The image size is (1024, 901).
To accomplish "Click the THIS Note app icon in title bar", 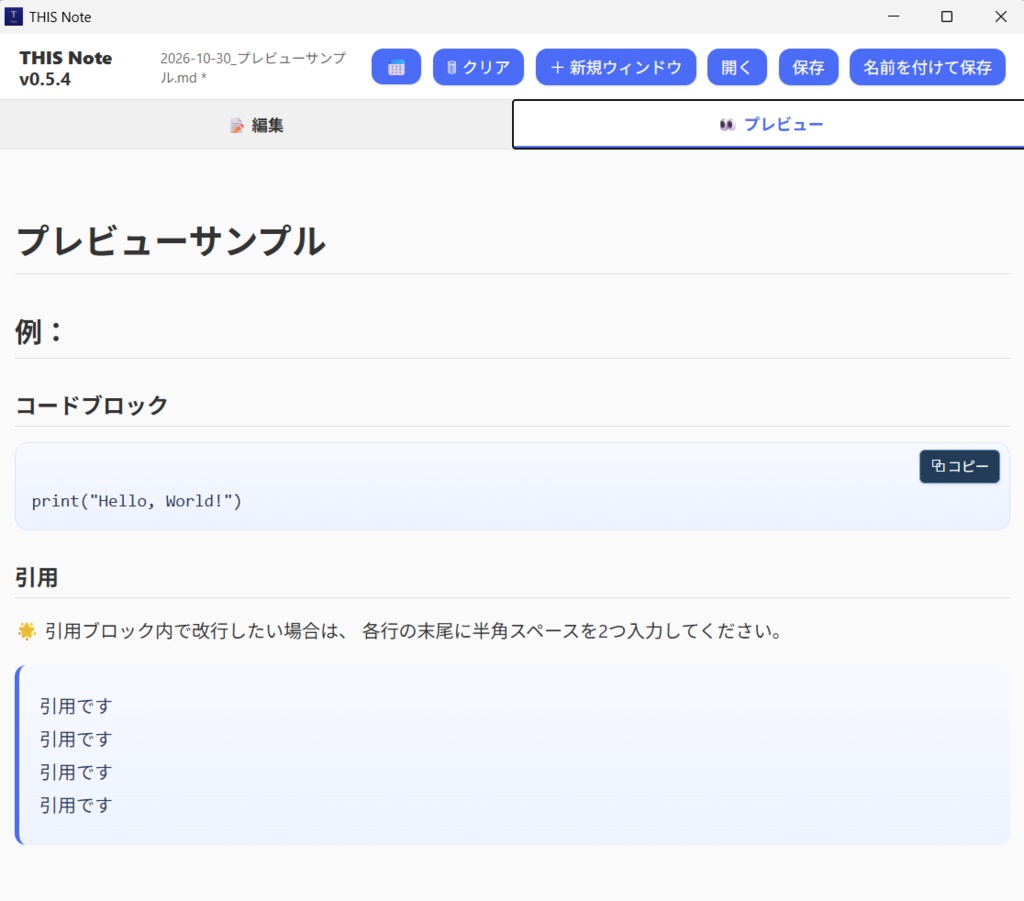I will point(13,16).
